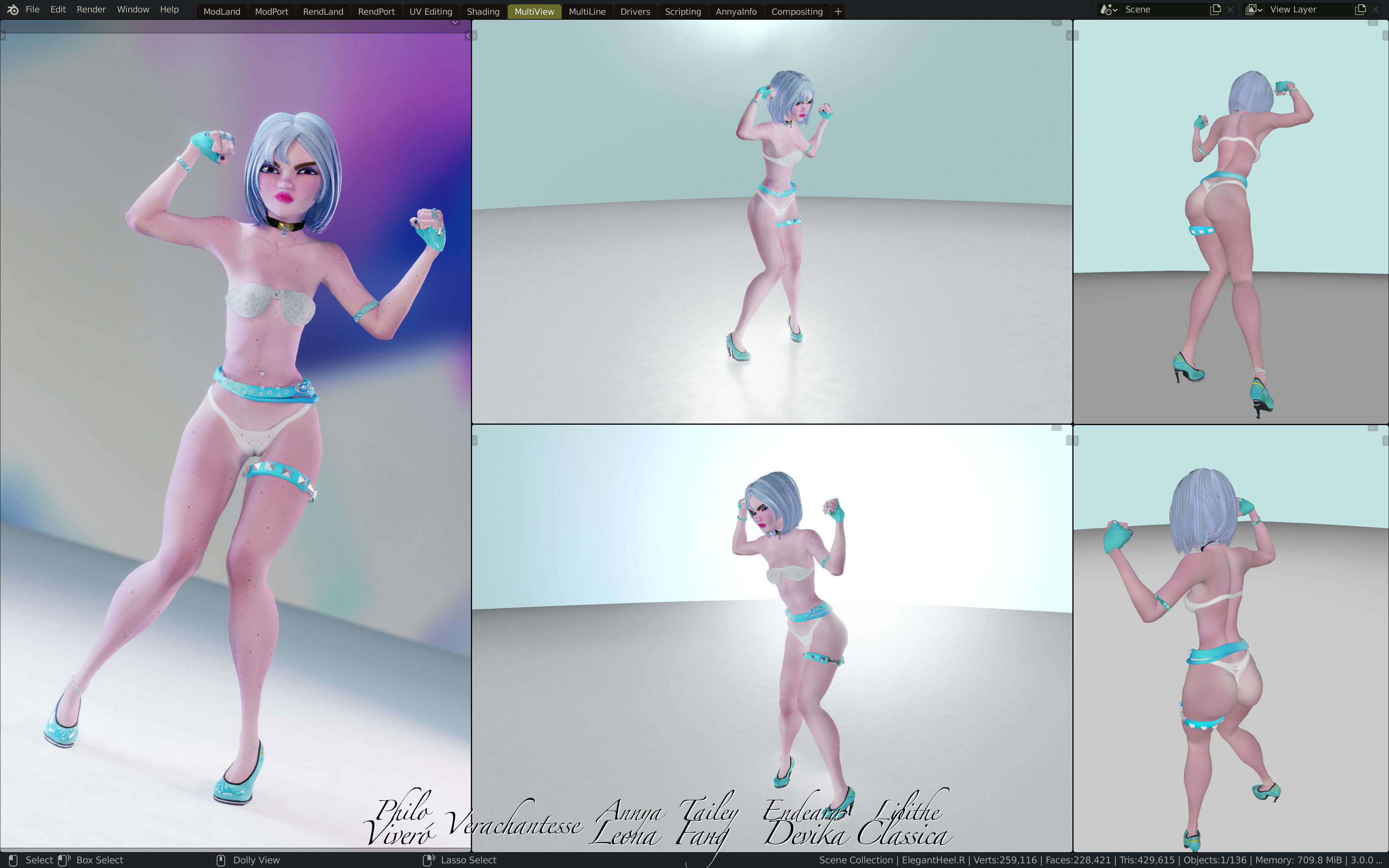
Task: Add a new workspace with the plus icon
Action: (838, 12)
